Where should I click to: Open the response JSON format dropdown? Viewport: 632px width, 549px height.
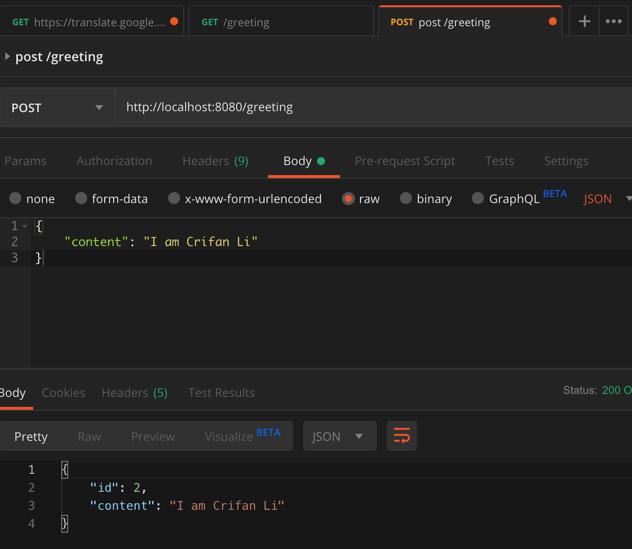tap(339, 436)
